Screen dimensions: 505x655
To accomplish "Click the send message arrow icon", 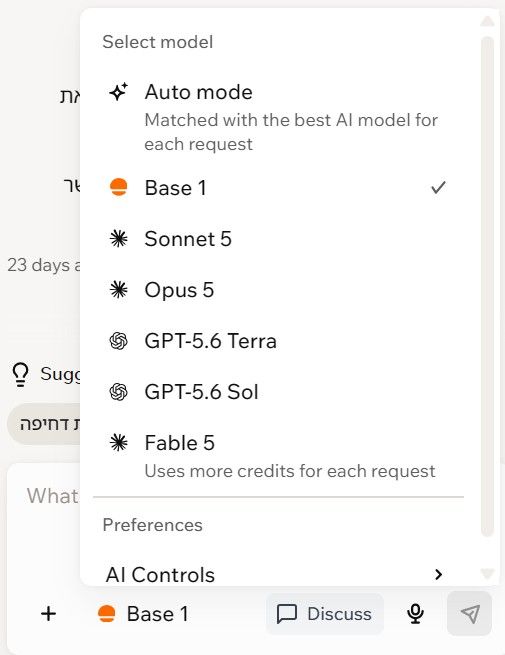I will [469, 614].
